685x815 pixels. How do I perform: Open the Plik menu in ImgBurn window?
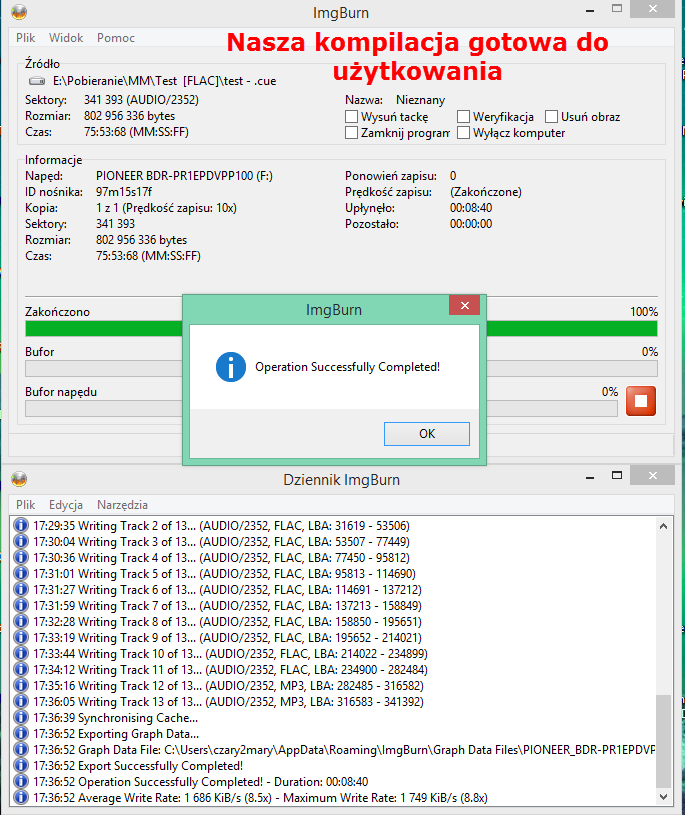tap(25, 38)
